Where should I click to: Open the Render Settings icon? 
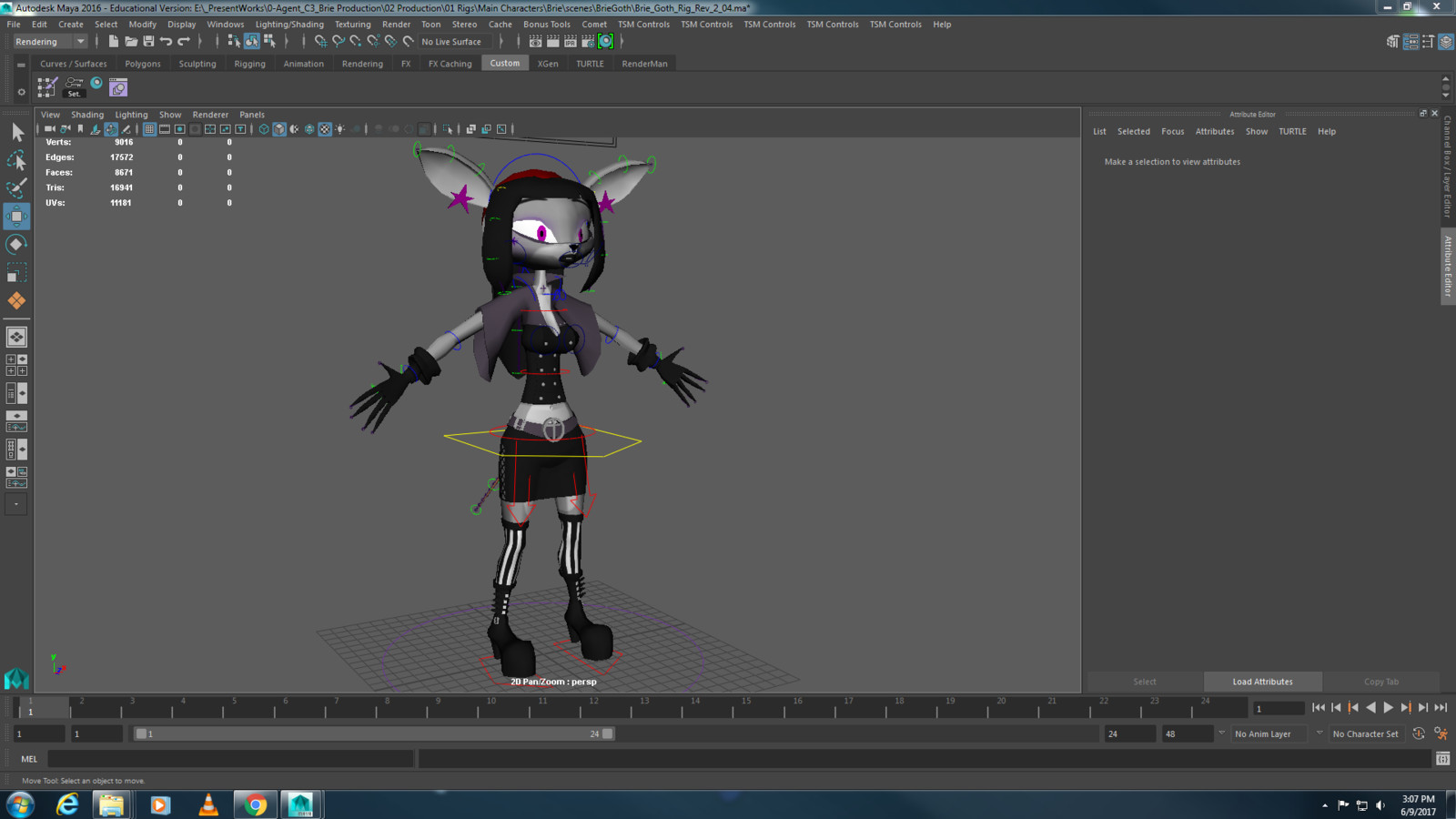[x=588, y=42]
